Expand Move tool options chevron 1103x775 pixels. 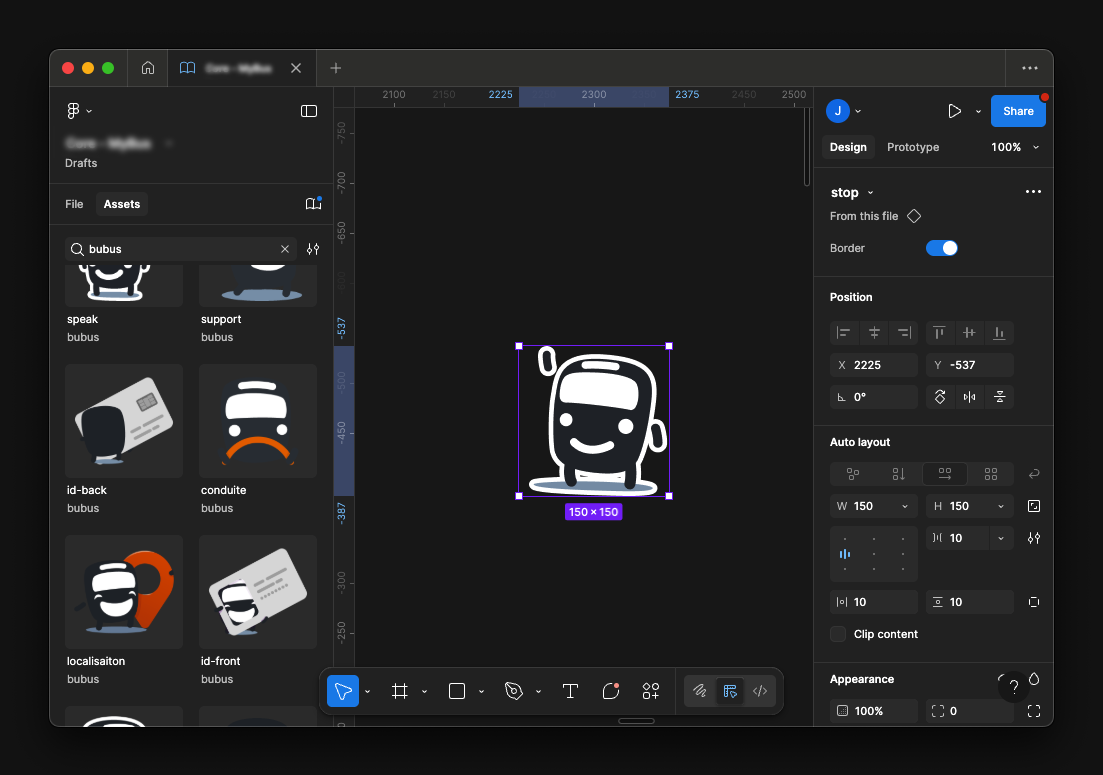coord(367,691)
